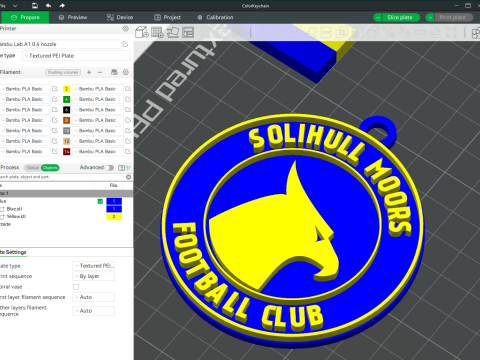The image size is (480, 360).
Task: Open first layer filament sequence Auto dropdown
Action: [94, 297]
